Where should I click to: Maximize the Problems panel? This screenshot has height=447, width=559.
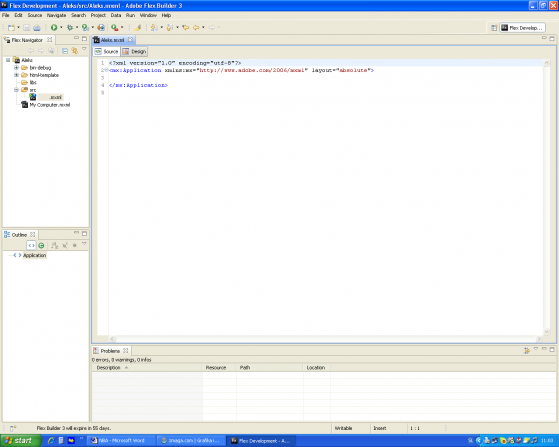552,349
